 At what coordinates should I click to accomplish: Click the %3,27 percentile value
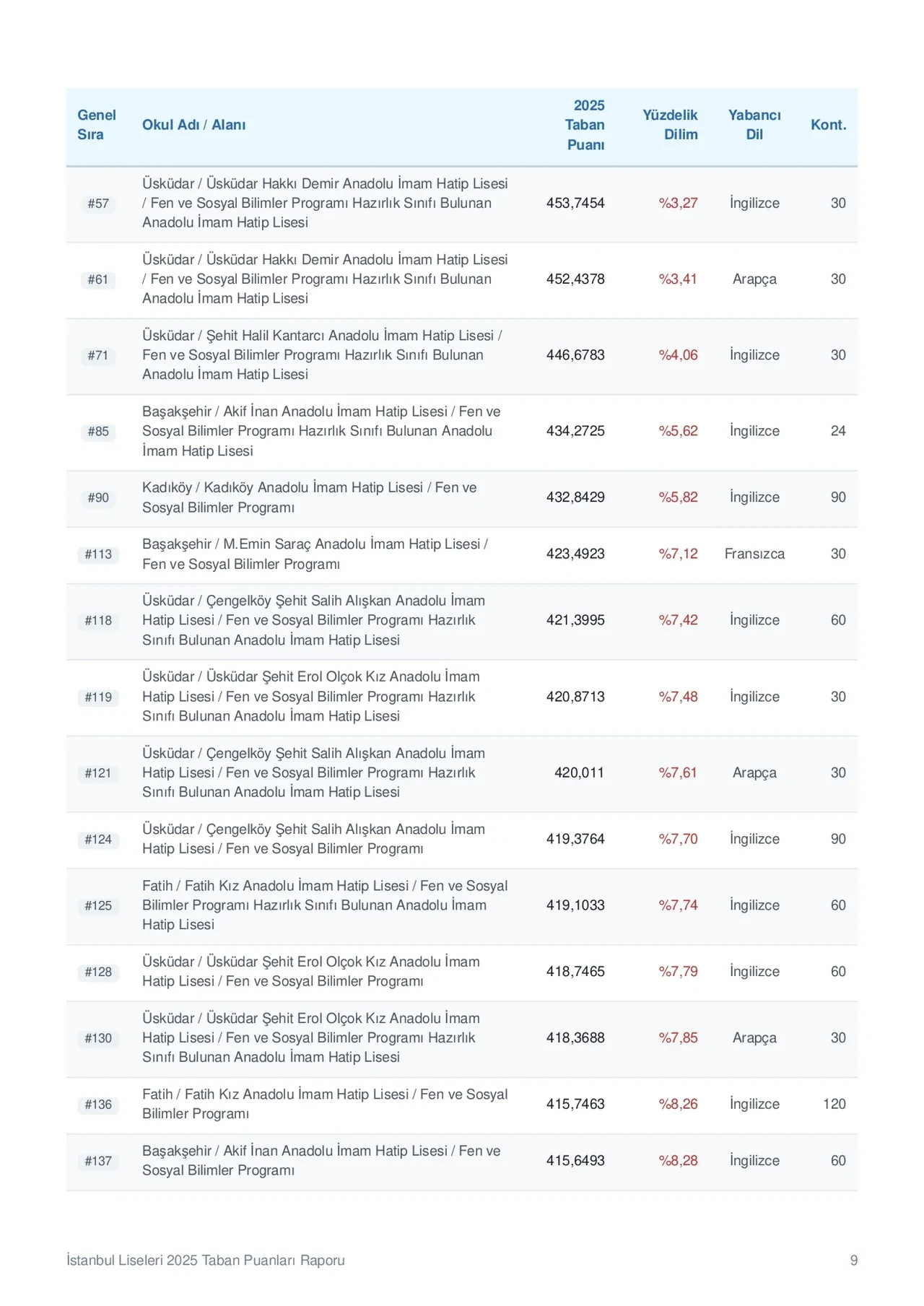678,204
